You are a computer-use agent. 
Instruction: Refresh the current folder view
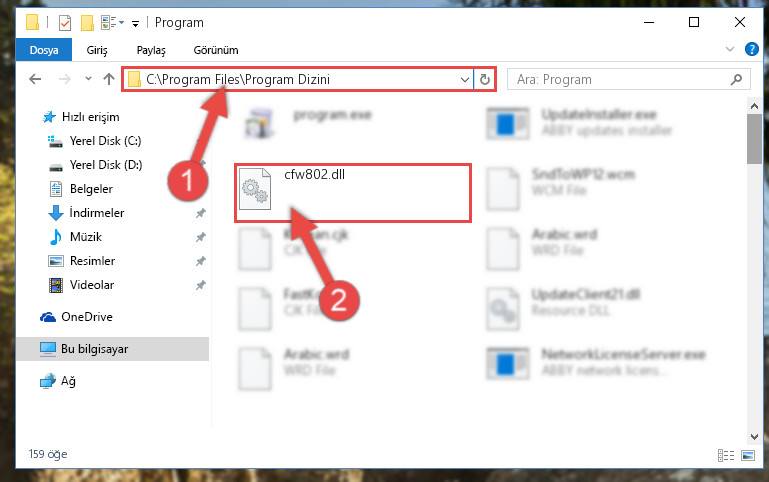coord(485,79)
